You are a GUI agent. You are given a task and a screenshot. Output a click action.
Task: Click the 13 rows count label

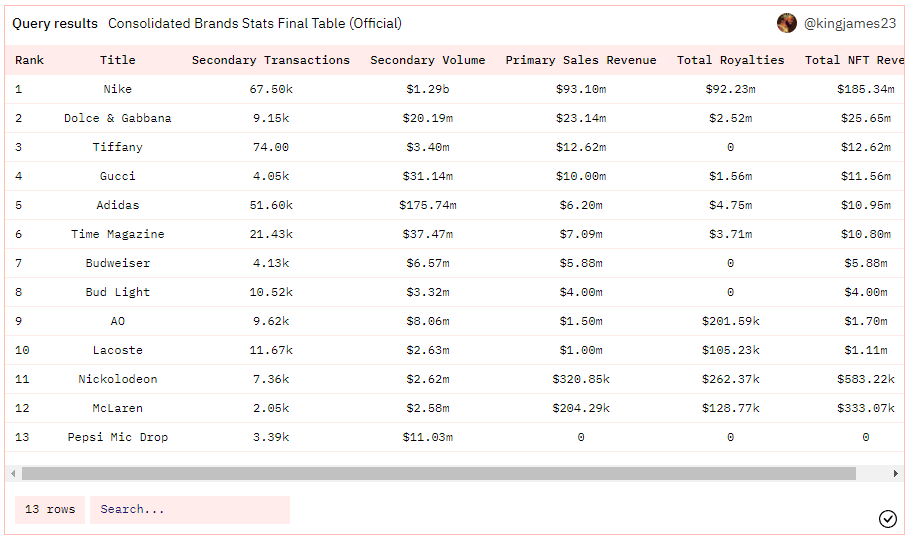50,510
